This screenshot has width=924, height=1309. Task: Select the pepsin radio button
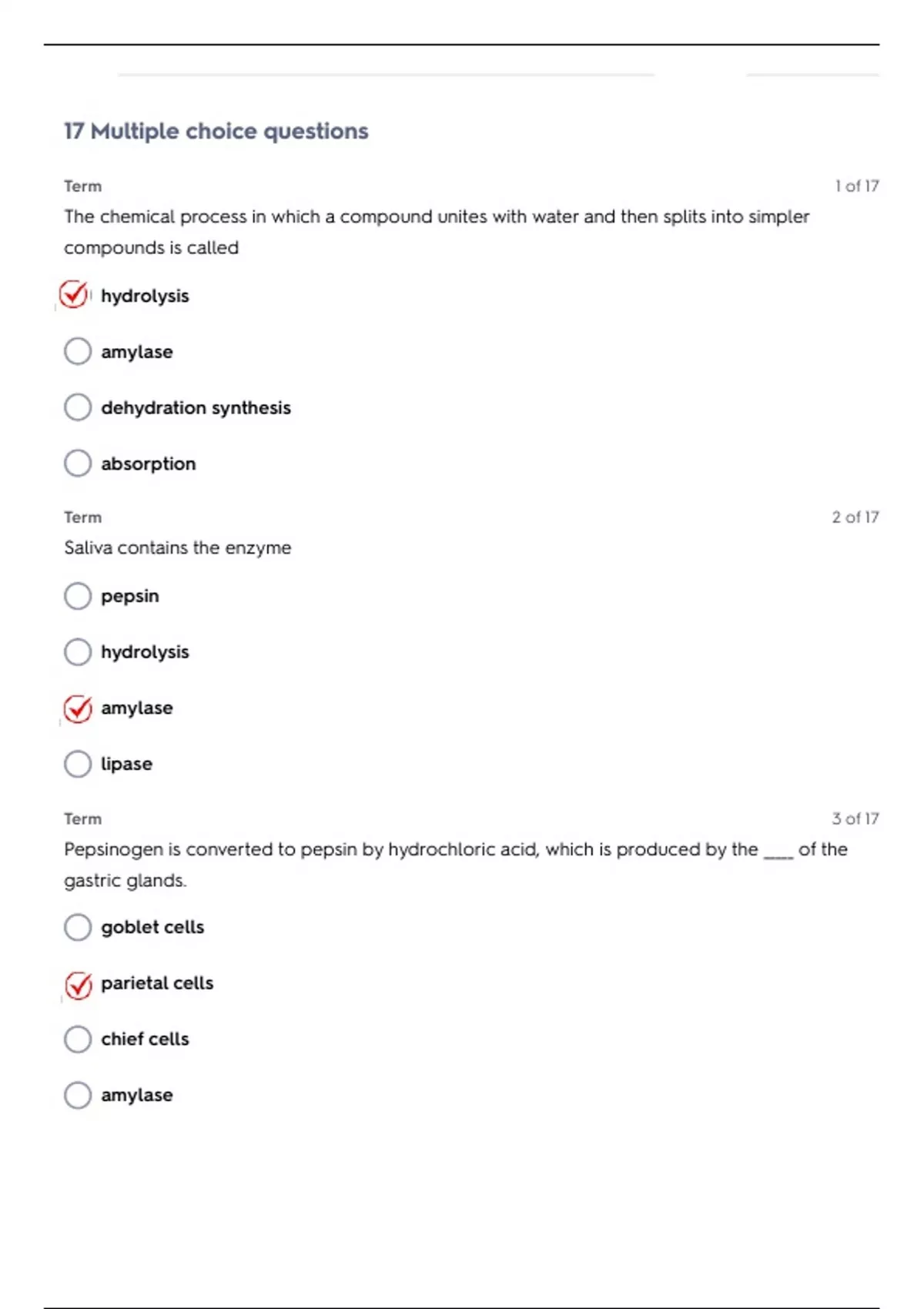pos(78,596)
